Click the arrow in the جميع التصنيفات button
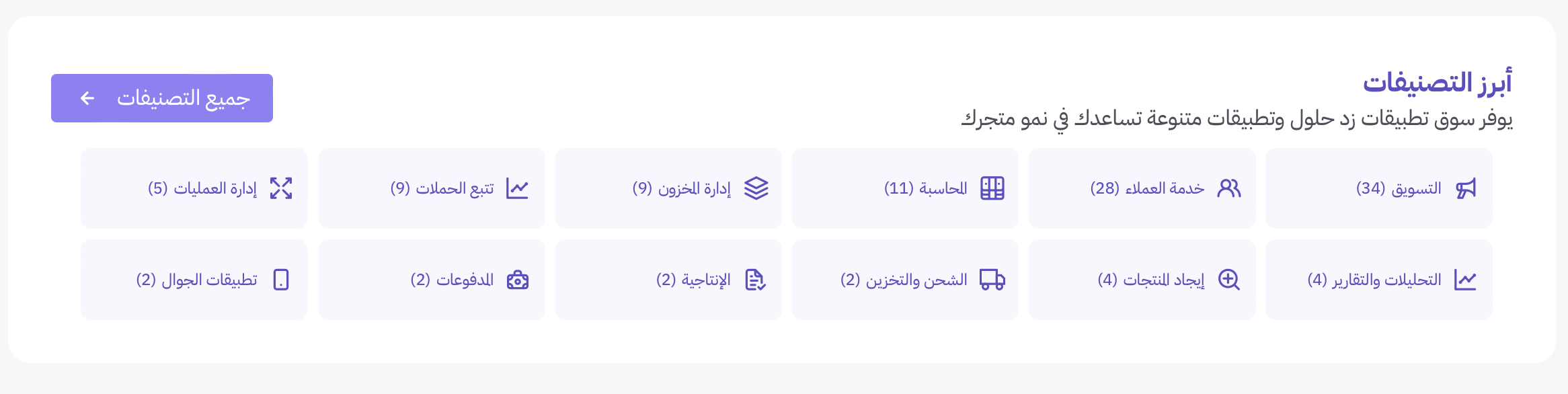This screenshot has height=394, width=1568. tap(87, 98)
